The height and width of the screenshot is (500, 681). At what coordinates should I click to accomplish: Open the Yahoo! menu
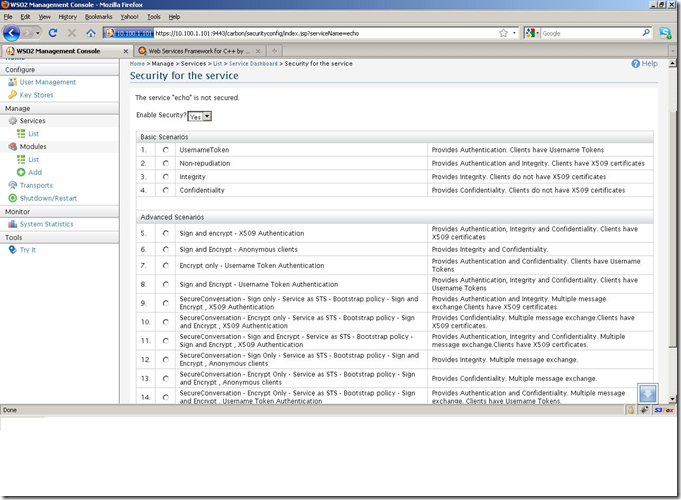point(129,17)
